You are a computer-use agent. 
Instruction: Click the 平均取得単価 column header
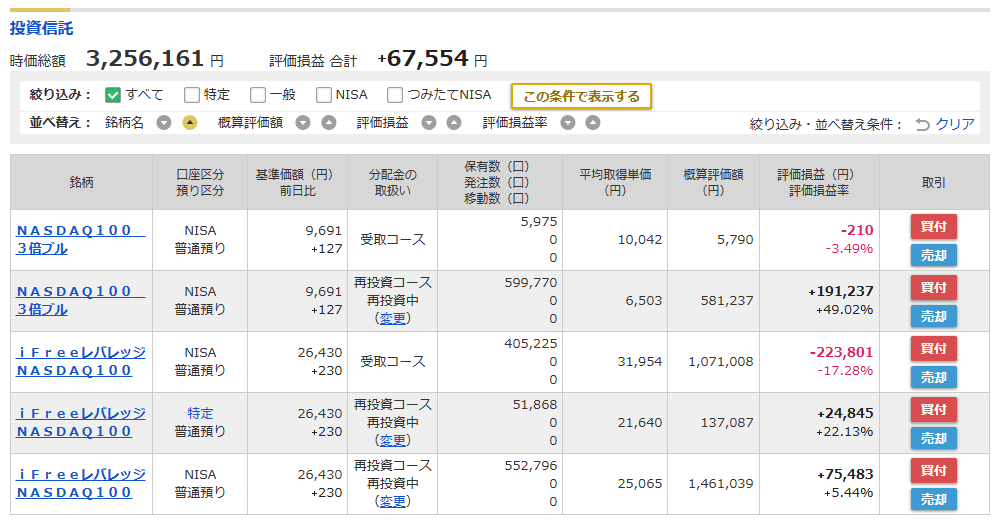615,183
